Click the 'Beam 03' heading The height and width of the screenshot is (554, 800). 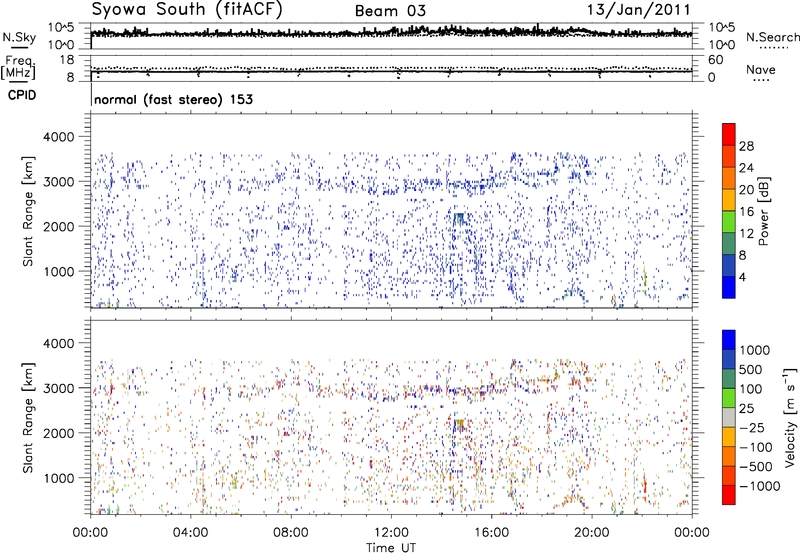(390, 11)
